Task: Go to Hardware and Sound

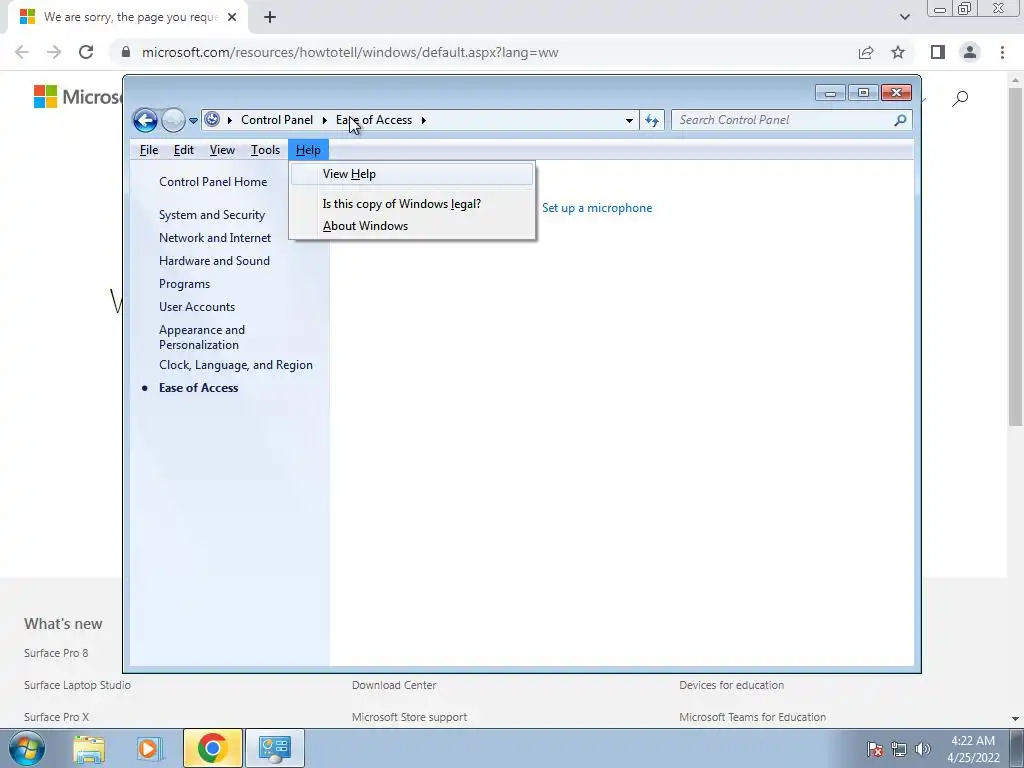Action: (x=214, y=261)
